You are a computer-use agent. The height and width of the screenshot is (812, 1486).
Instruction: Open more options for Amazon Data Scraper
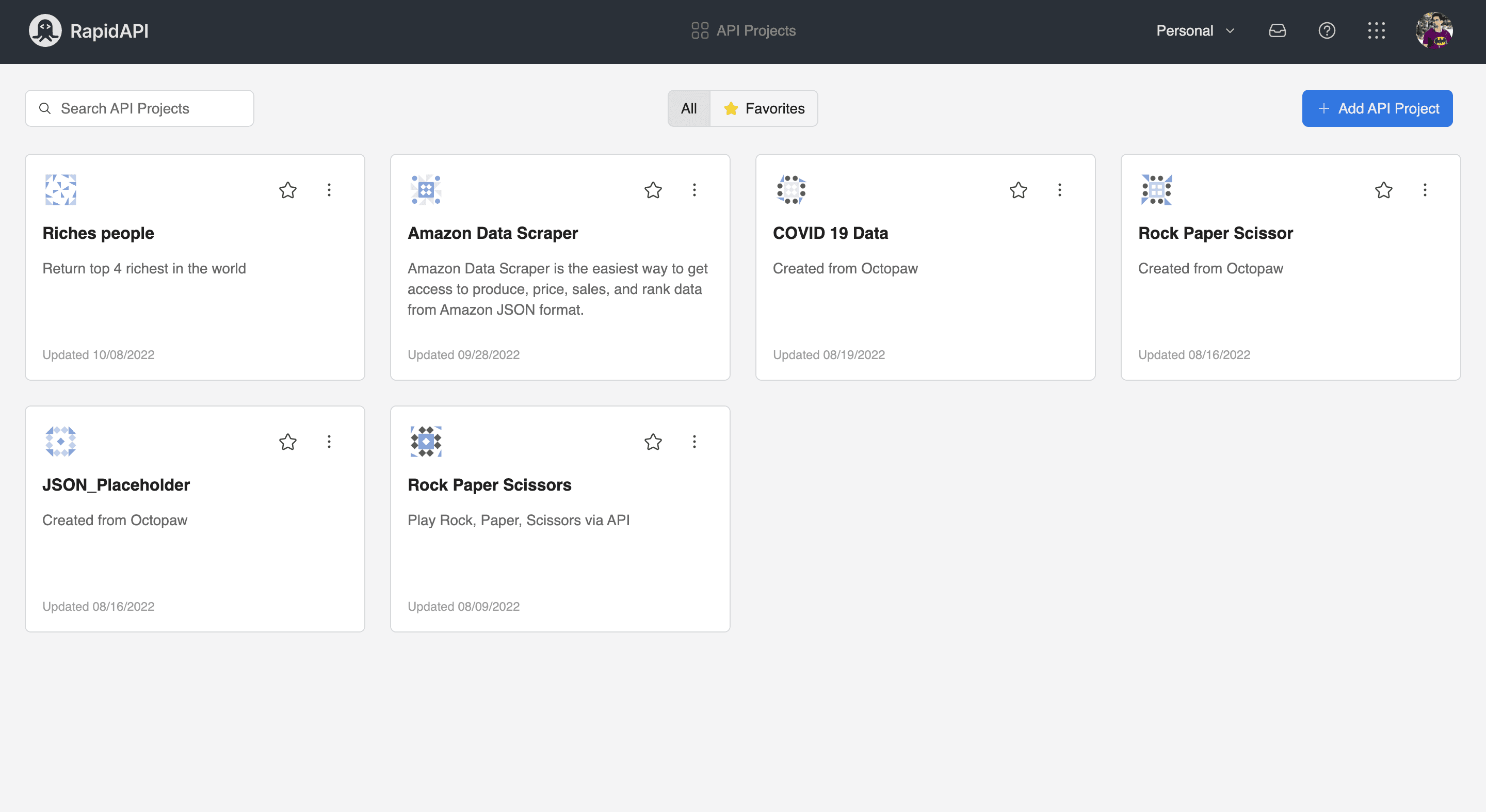[x=694, y=190]
